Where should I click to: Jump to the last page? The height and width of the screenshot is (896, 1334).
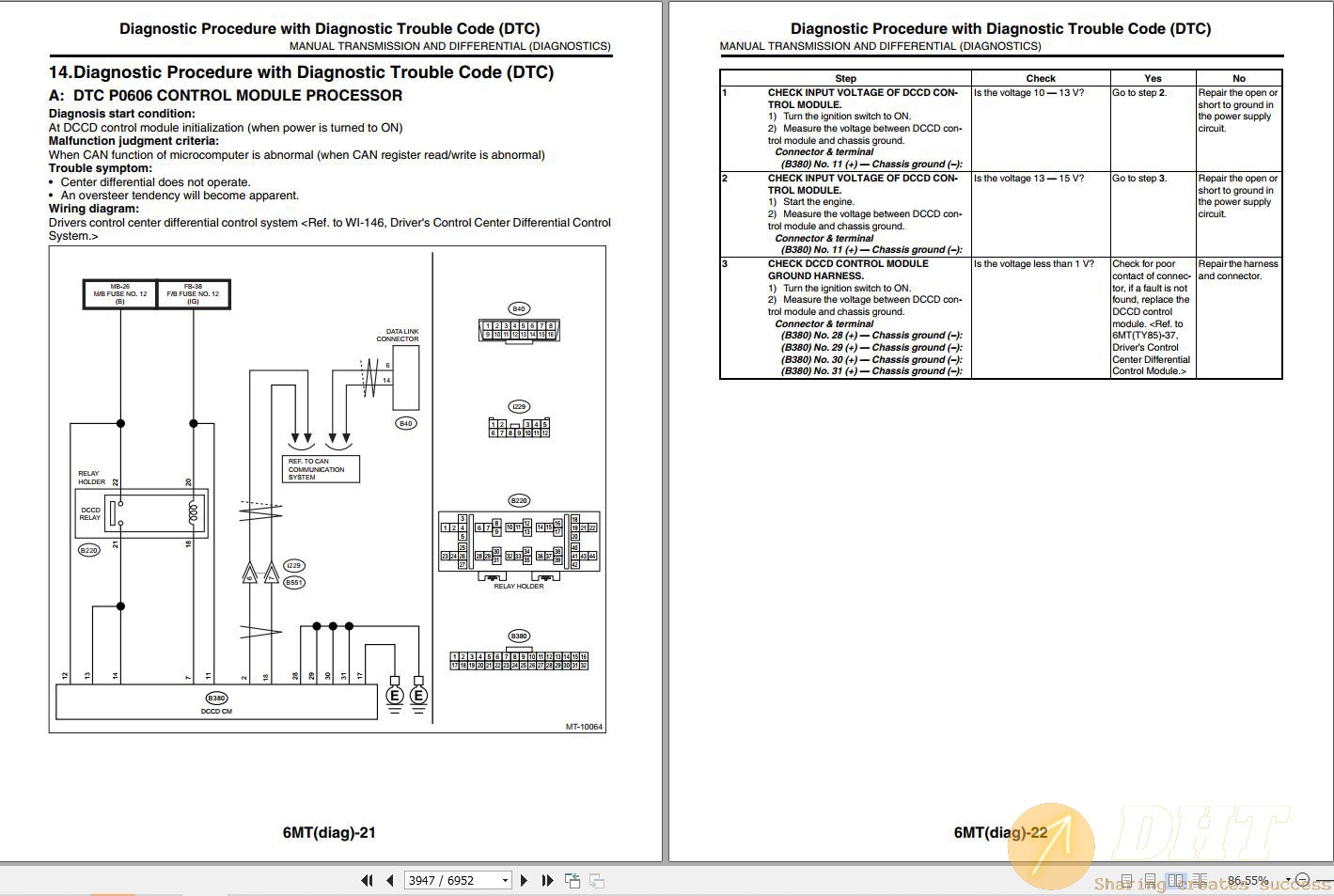(x=548, y=881)
